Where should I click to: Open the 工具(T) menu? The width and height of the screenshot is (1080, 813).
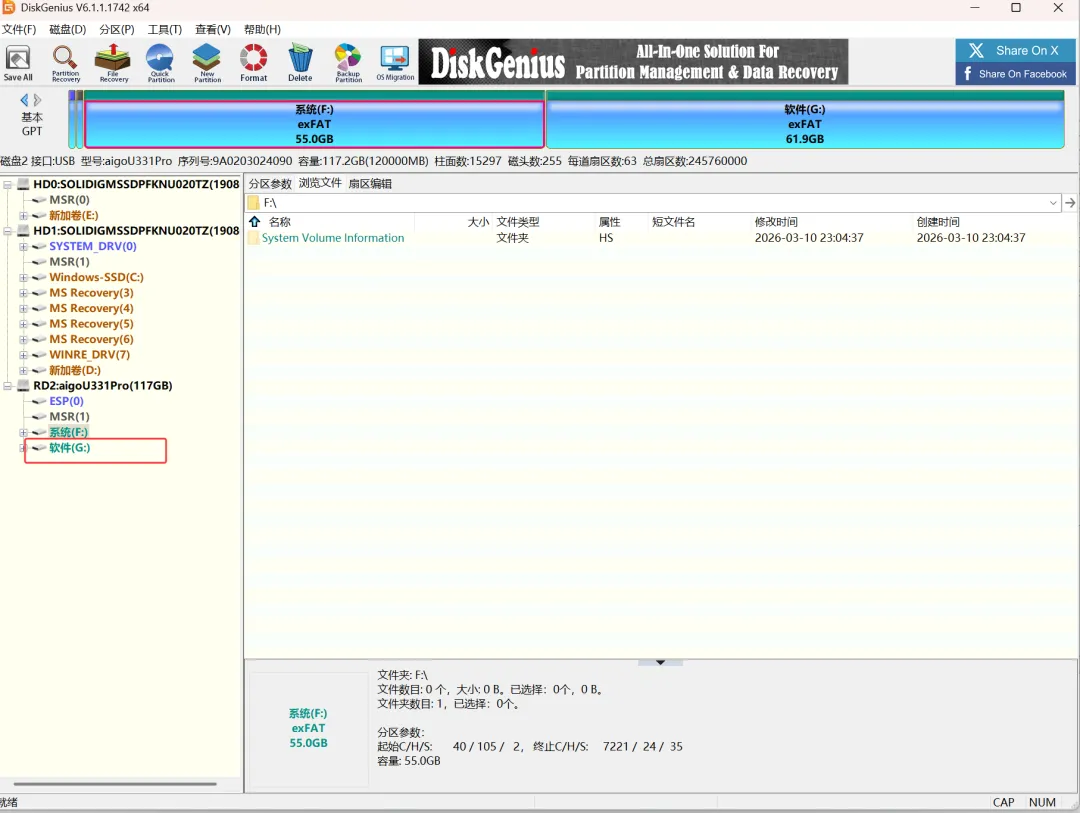tap(165, 30)
